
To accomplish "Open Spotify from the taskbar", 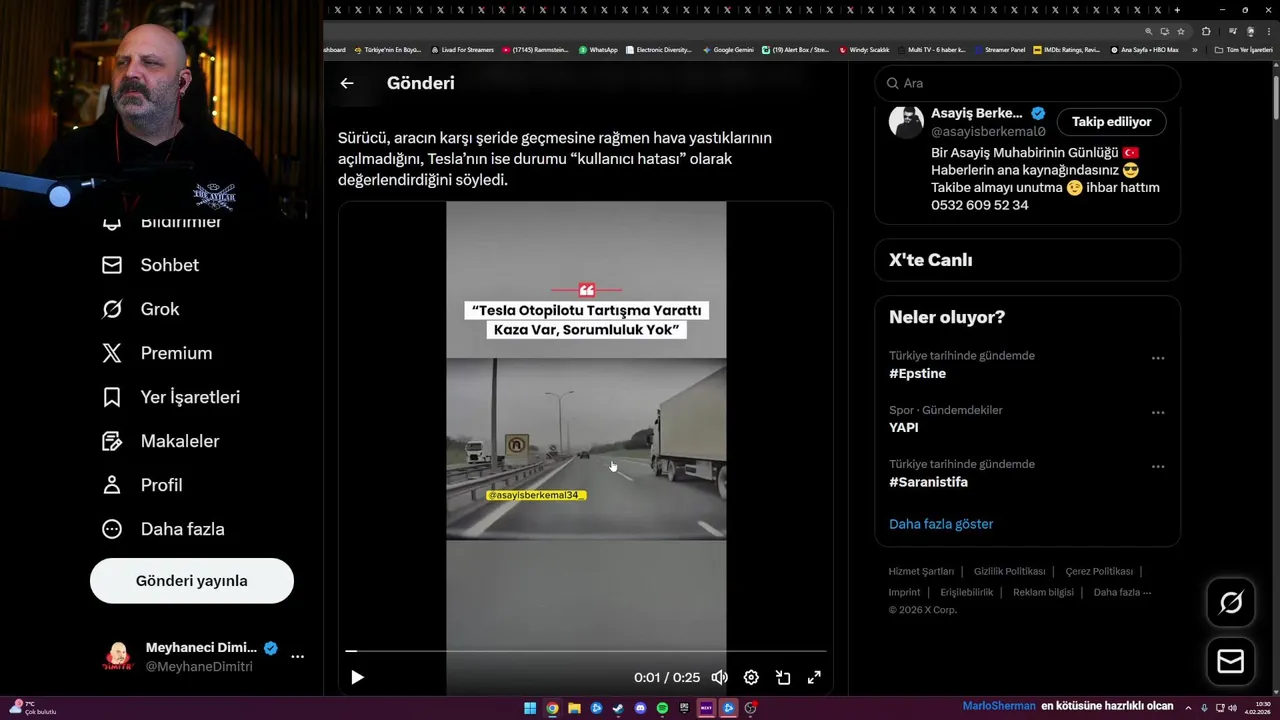I will click(662, 708).
